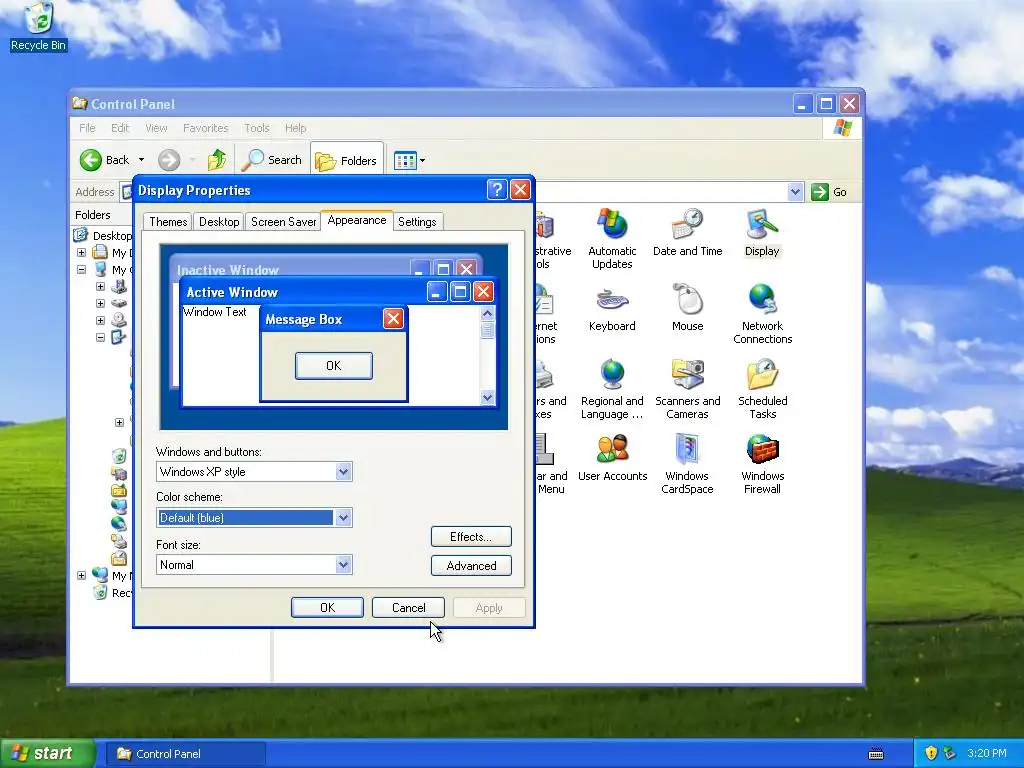This screenshot has width=1024, height=768.
Task: Open the Date and Time icon
Action: [x=688, y=232]
